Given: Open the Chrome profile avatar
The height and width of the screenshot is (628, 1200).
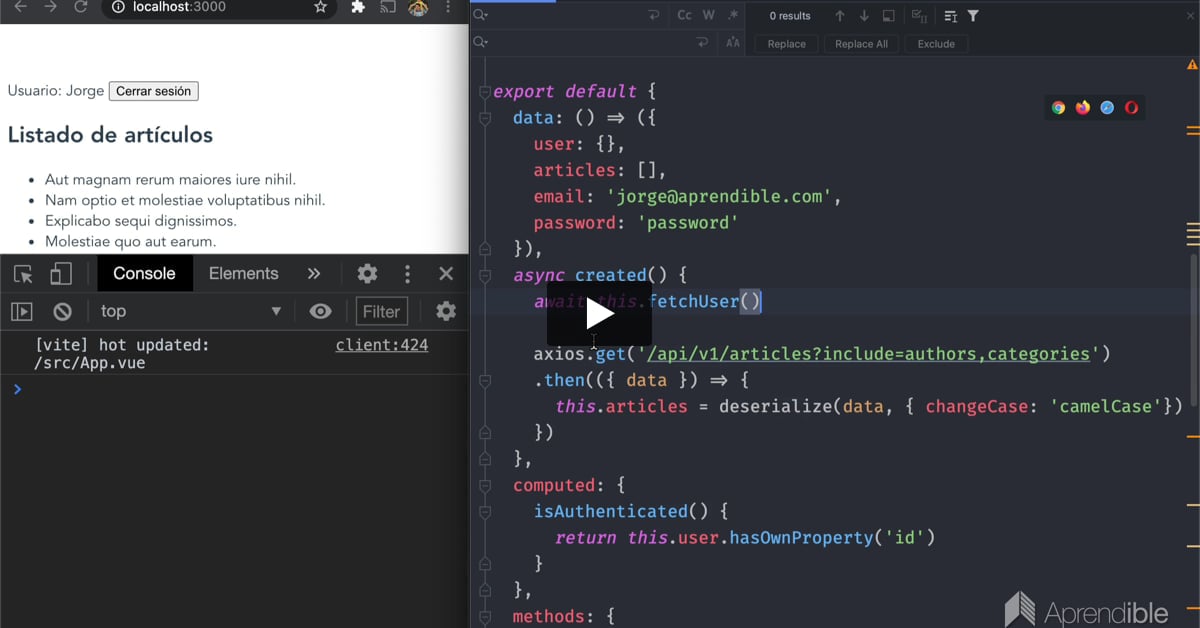Looking at the screenshot, I should pos(418,7).
